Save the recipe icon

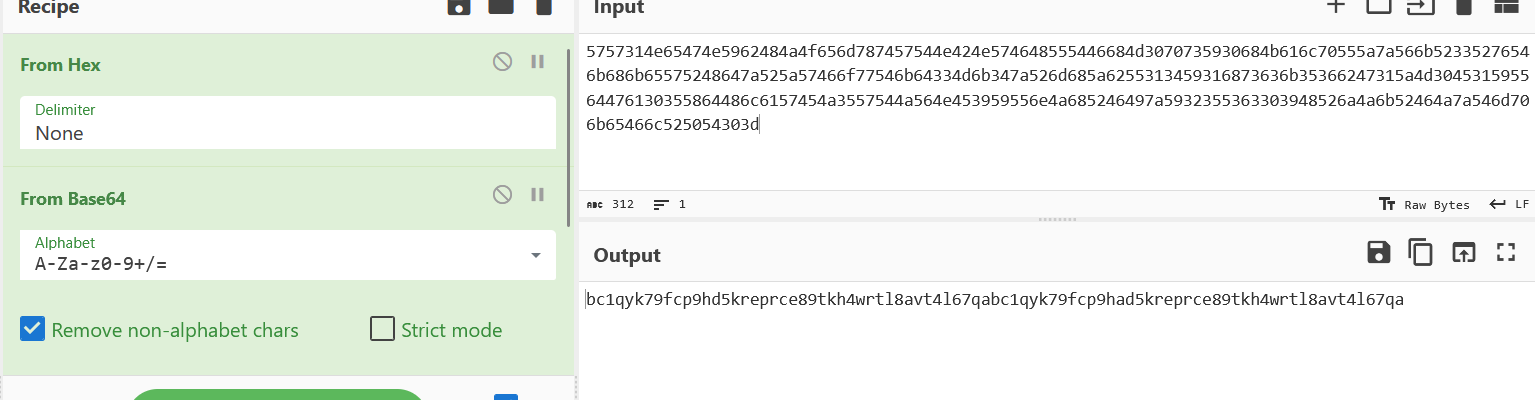coord(458,7)
